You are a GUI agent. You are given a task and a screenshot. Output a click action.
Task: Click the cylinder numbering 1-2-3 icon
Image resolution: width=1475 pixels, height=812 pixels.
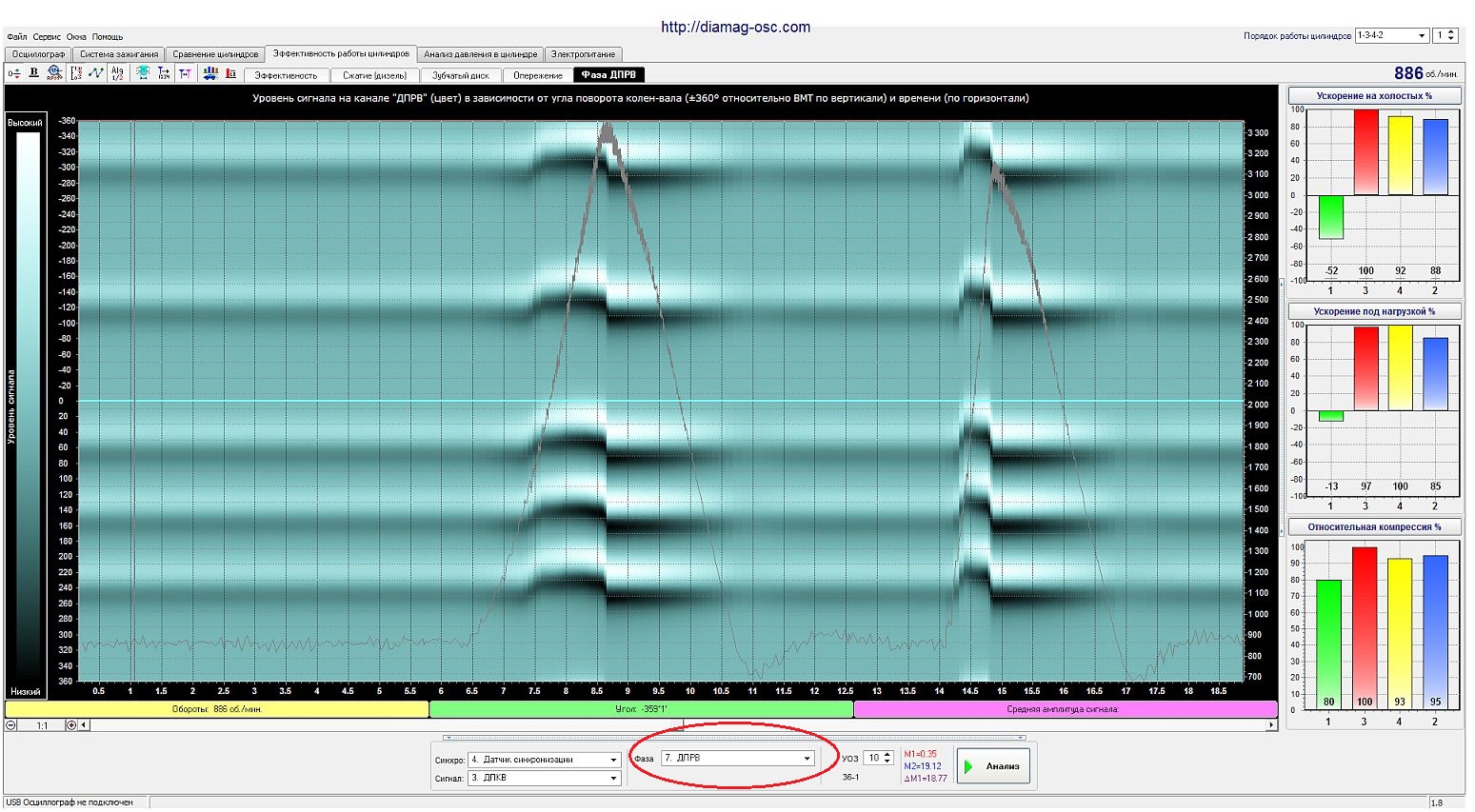point(76,73)
